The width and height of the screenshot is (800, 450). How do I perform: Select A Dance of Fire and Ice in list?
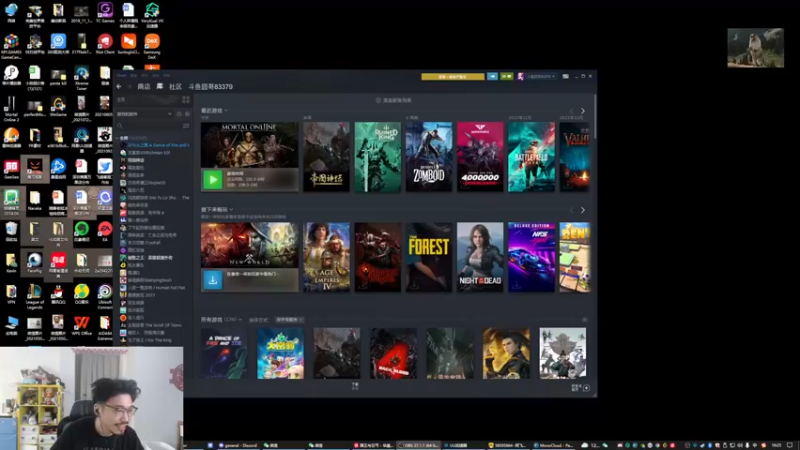click(x=154, y=145)
